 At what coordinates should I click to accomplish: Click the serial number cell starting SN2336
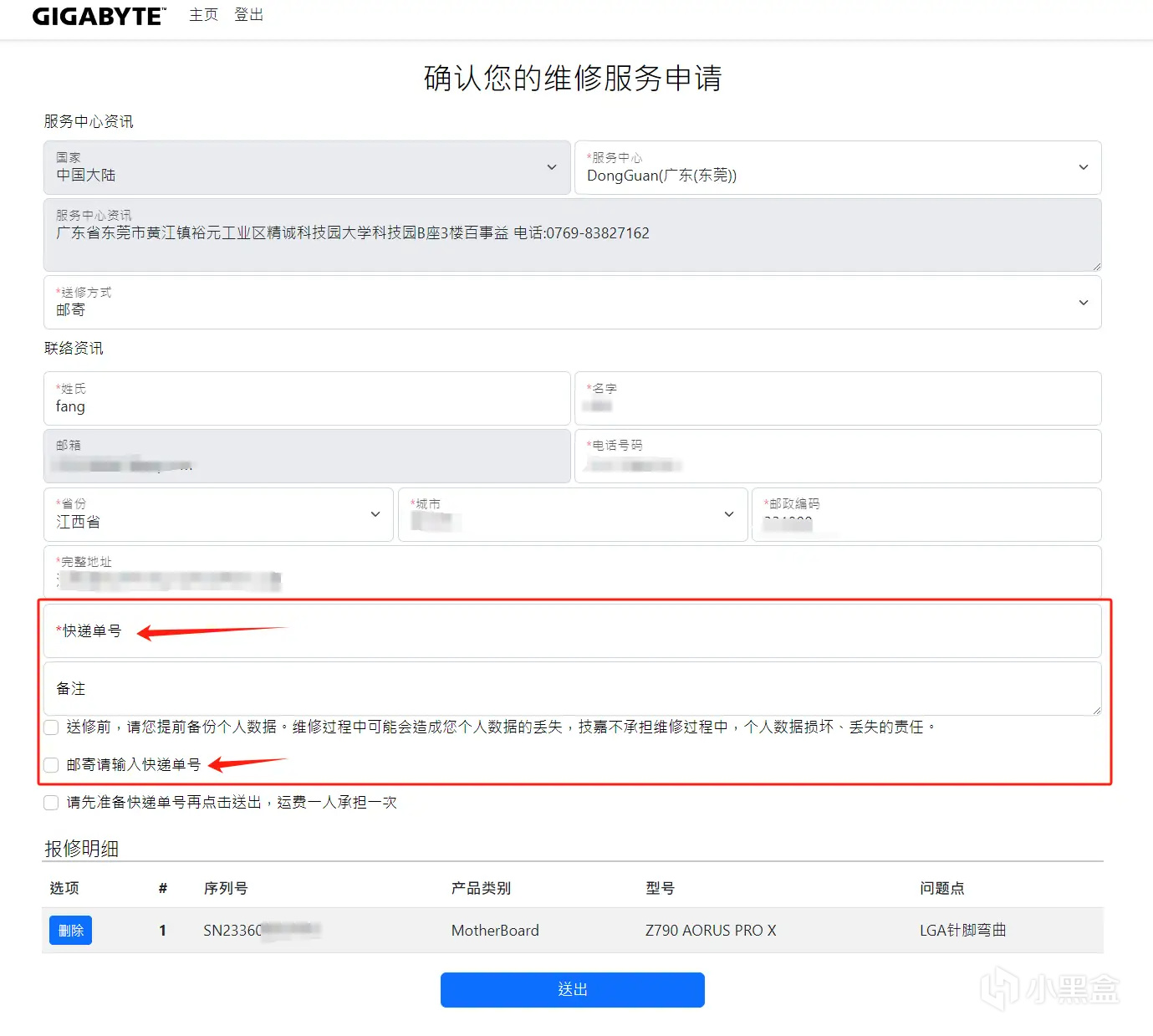pyautogui.click(x=262, y=930)
